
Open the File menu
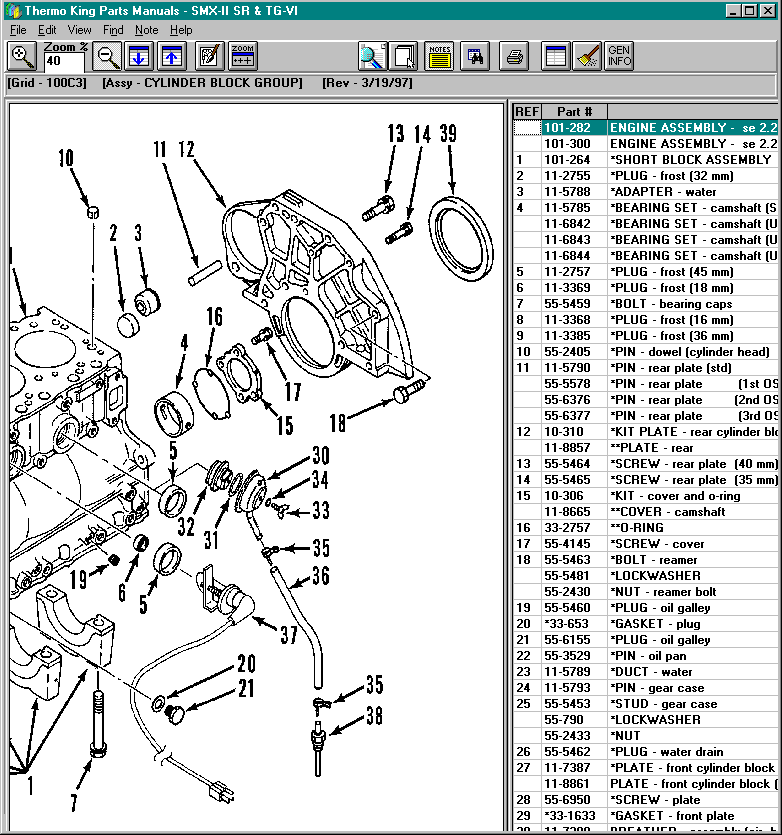click(x=18, y=30)
